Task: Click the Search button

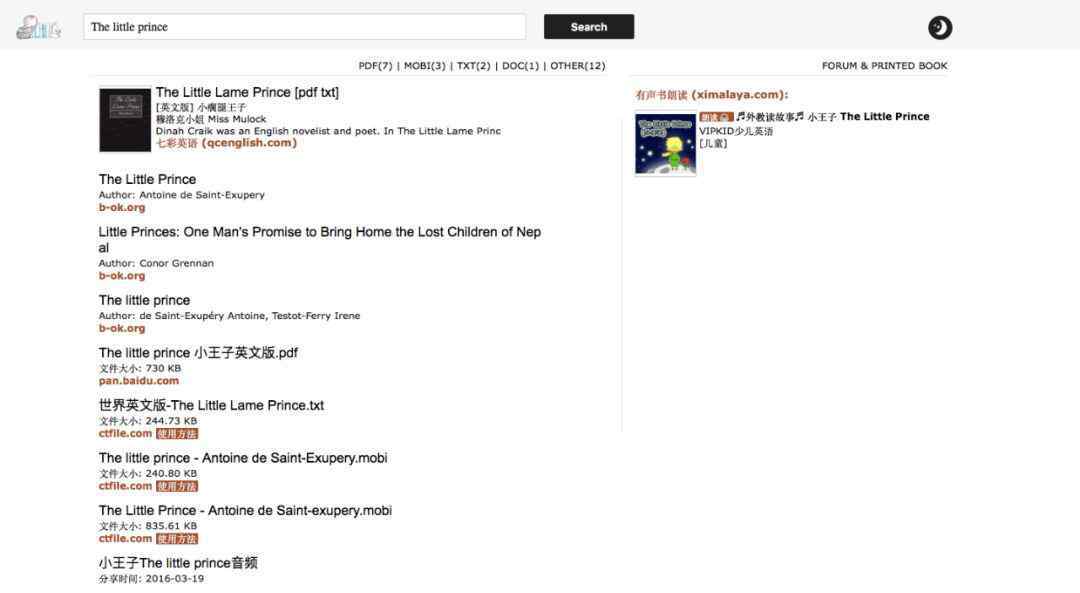Action: pos(589,27)
